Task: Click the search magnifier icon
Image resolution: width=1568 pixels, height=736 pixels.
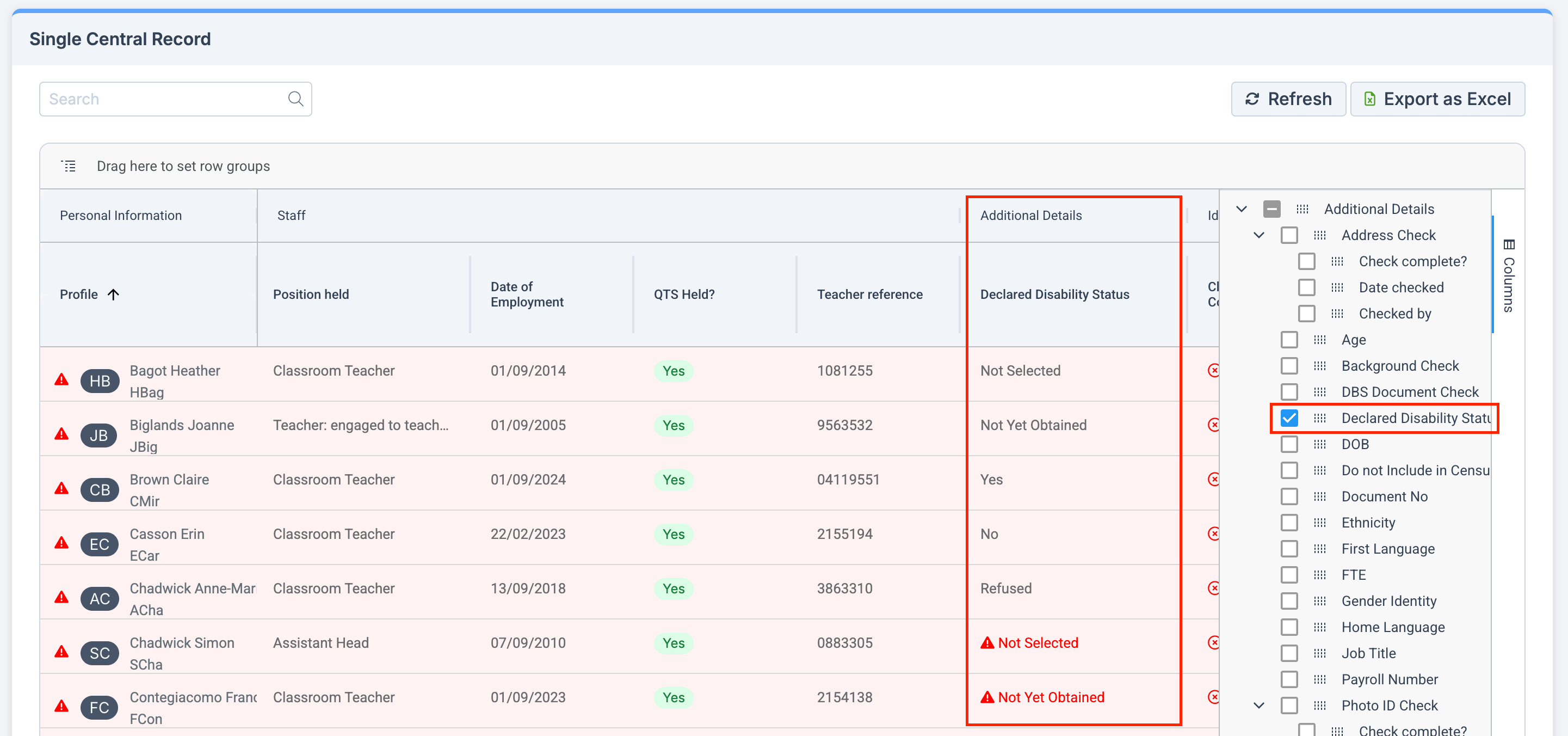Action: pos(296,99)
